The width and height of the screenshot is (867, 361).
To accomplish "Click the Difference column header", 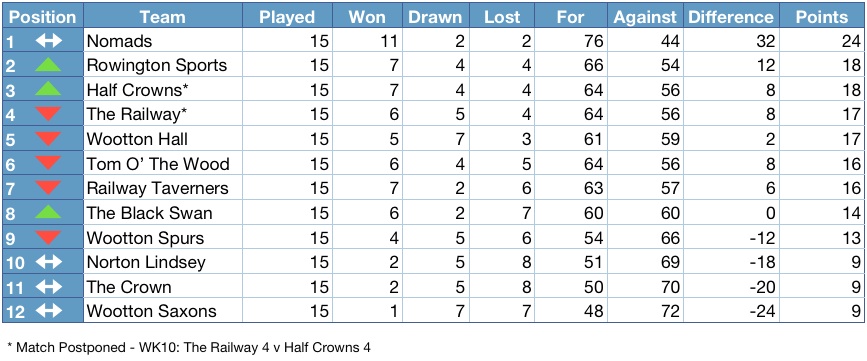I will (729, 17).
